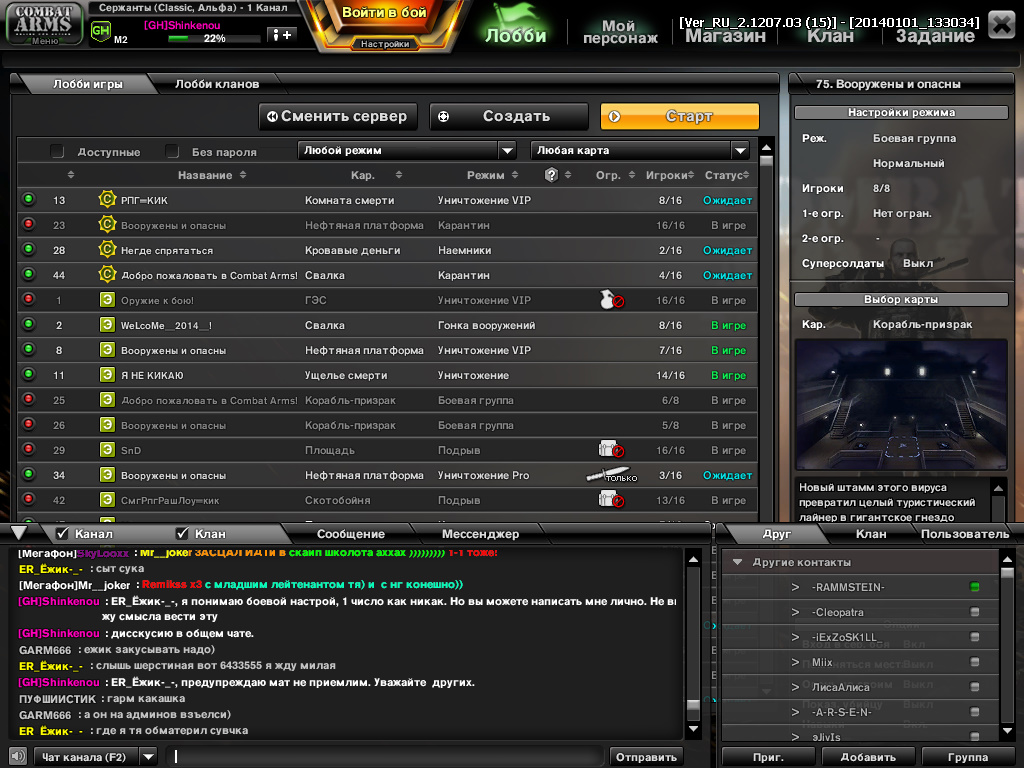The height and width of the screenshot is (768, 1024).
Task: Click the room list scrollbar
Action: click(x=767, y=330)
